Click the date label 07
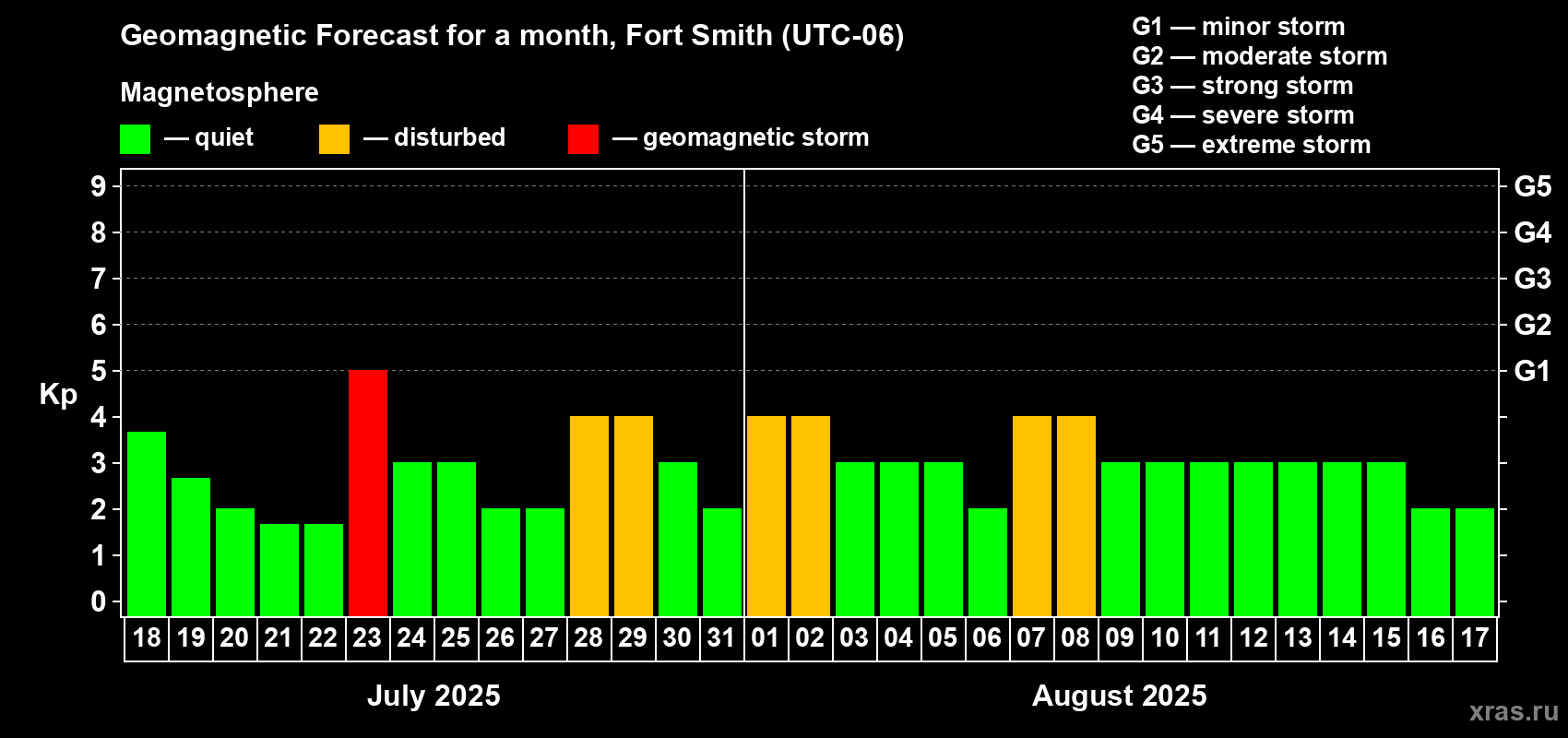Viewport: 1568px width, 738px height. point(1031,637)
